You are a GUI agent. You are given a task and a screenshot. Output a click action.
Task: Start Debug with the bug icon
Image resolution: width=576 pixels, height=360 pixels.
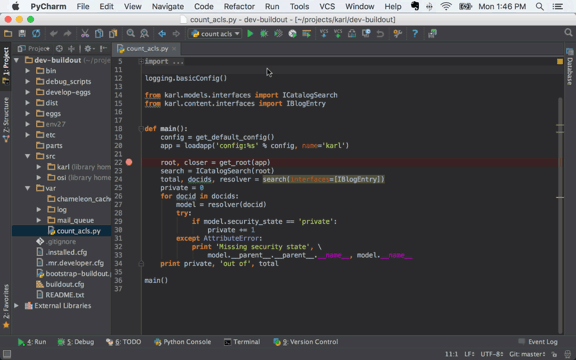pos(264,34)
